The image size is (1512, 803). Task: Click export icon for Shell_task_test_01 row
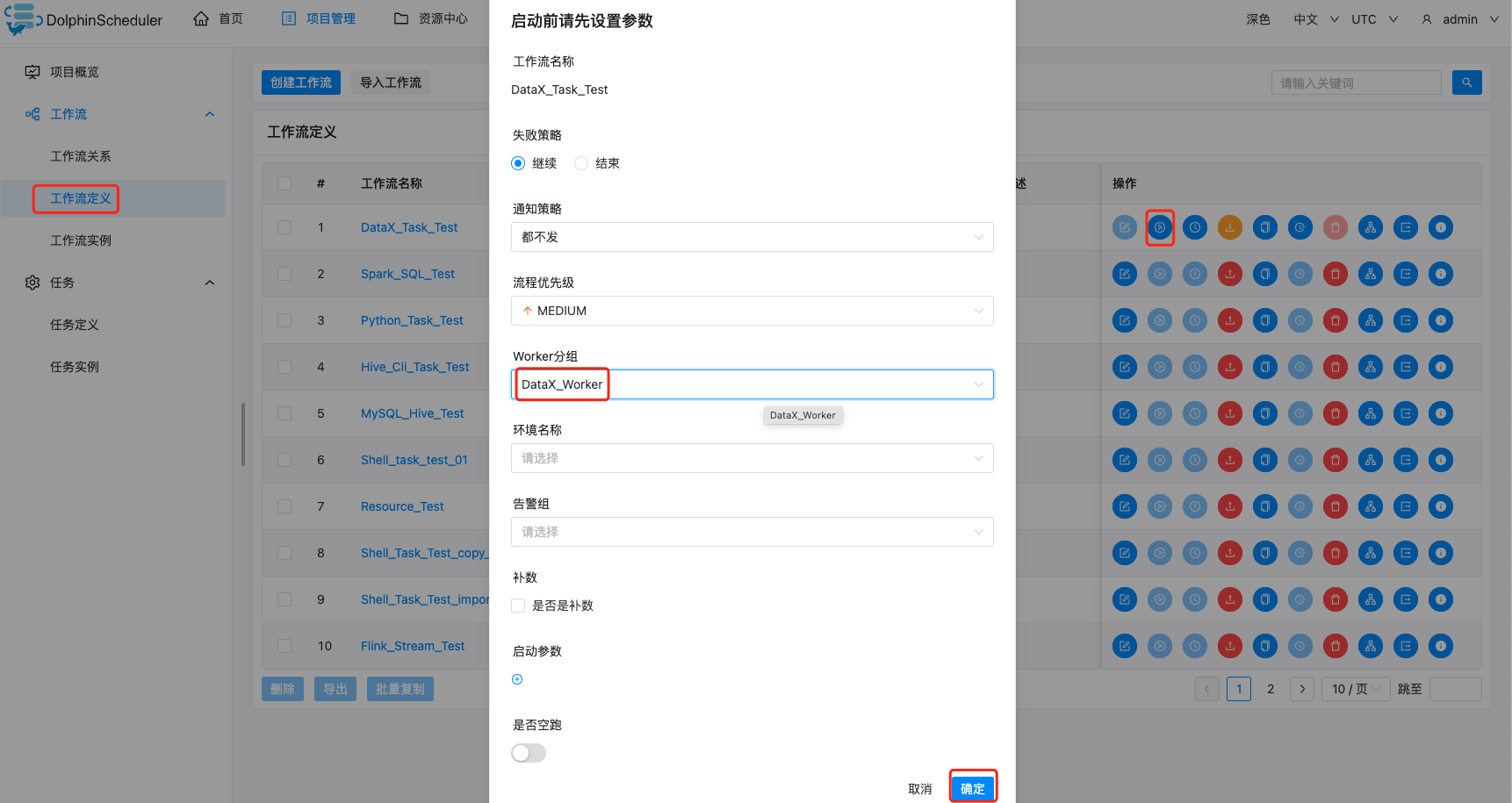pyautogui.click(x=1406, y=460)
